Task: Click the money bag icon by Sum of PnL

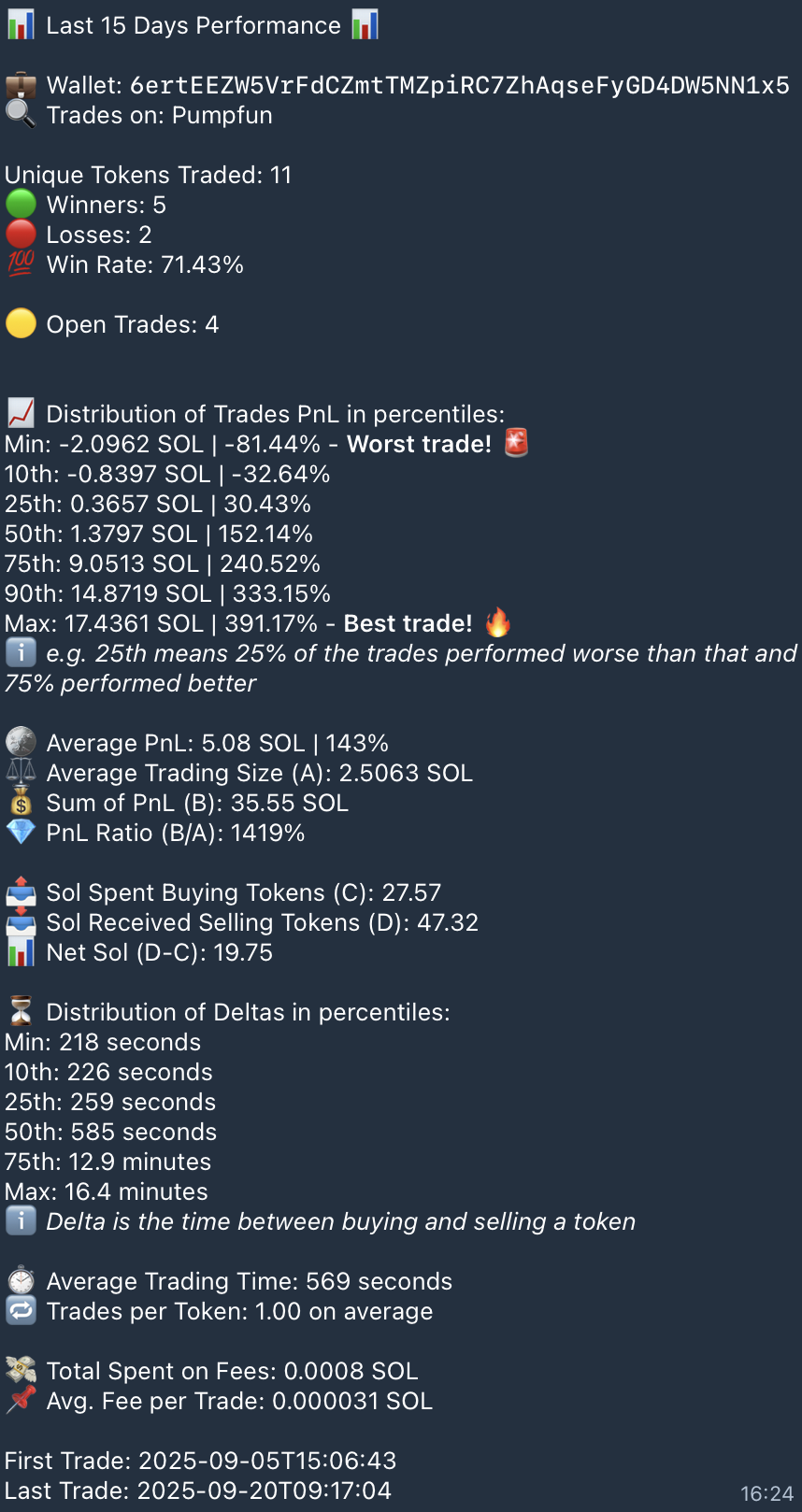Action: (21, 802)
